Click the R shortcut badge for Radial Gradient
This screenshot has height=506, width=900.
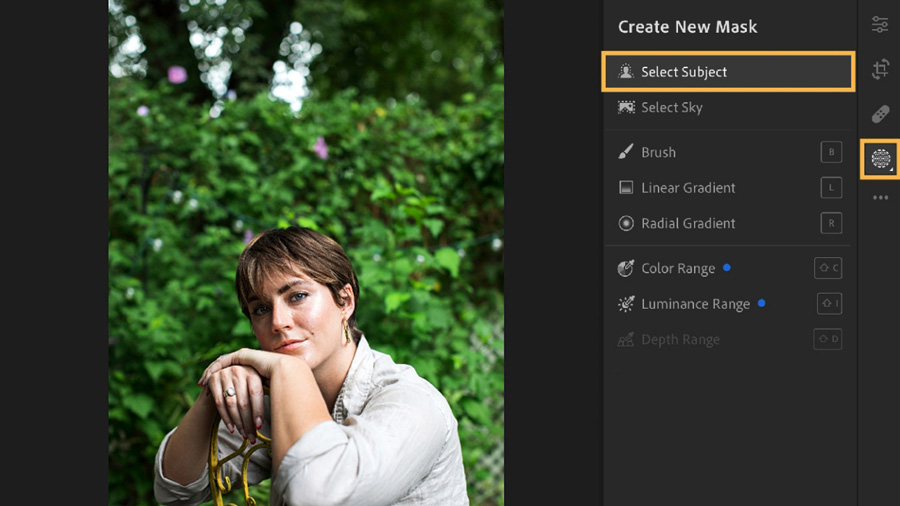[831, 223]
